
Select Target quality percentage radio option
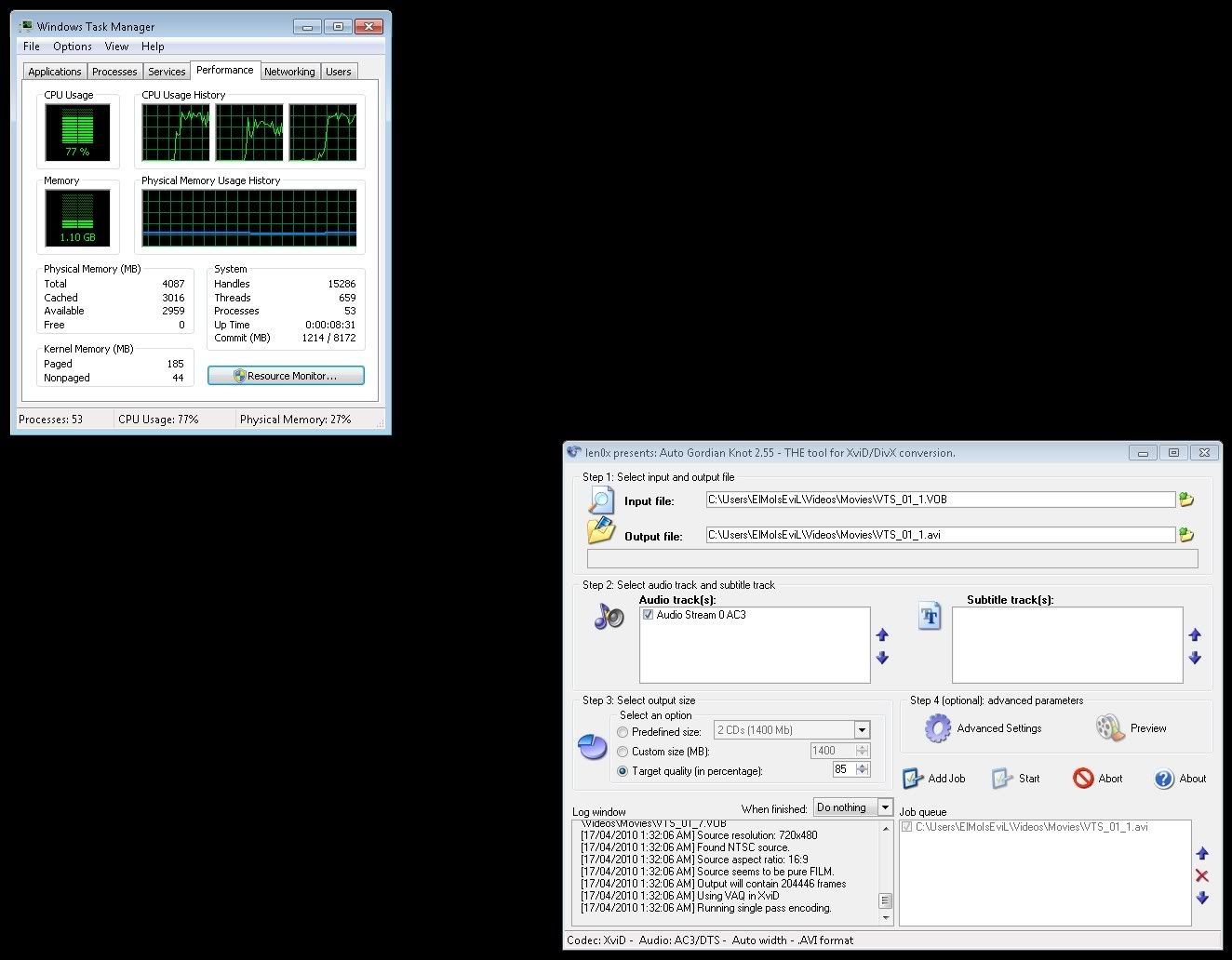pos(623,771)
